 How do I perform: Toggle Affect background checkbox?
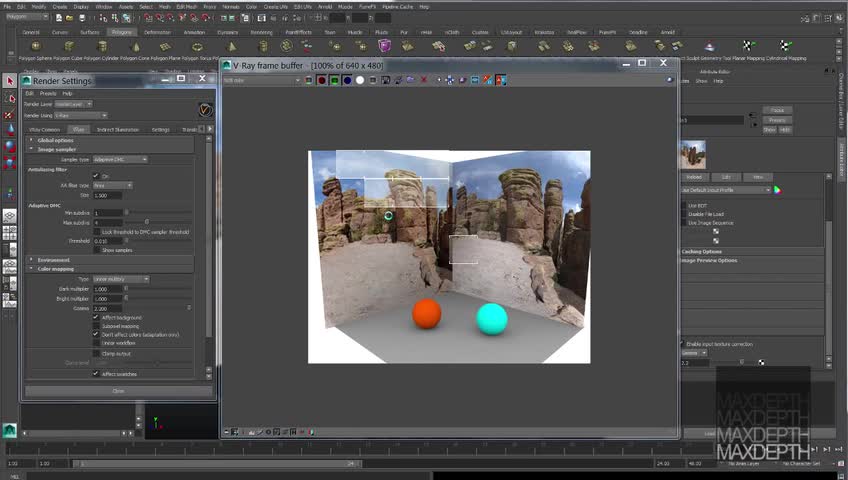tap(96, 317)
